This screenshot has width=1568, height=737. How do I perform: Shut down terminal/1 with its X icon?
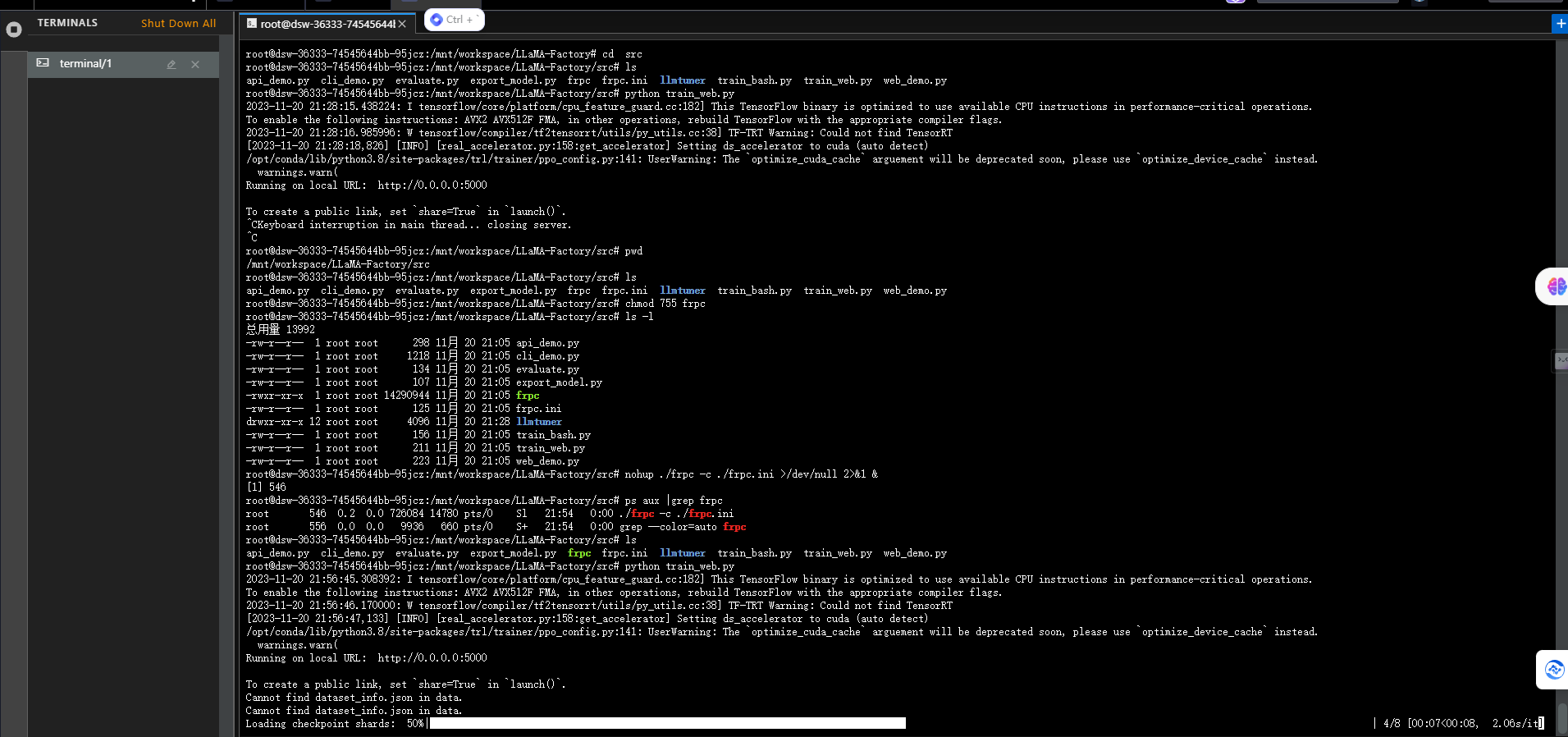point(195,64)
